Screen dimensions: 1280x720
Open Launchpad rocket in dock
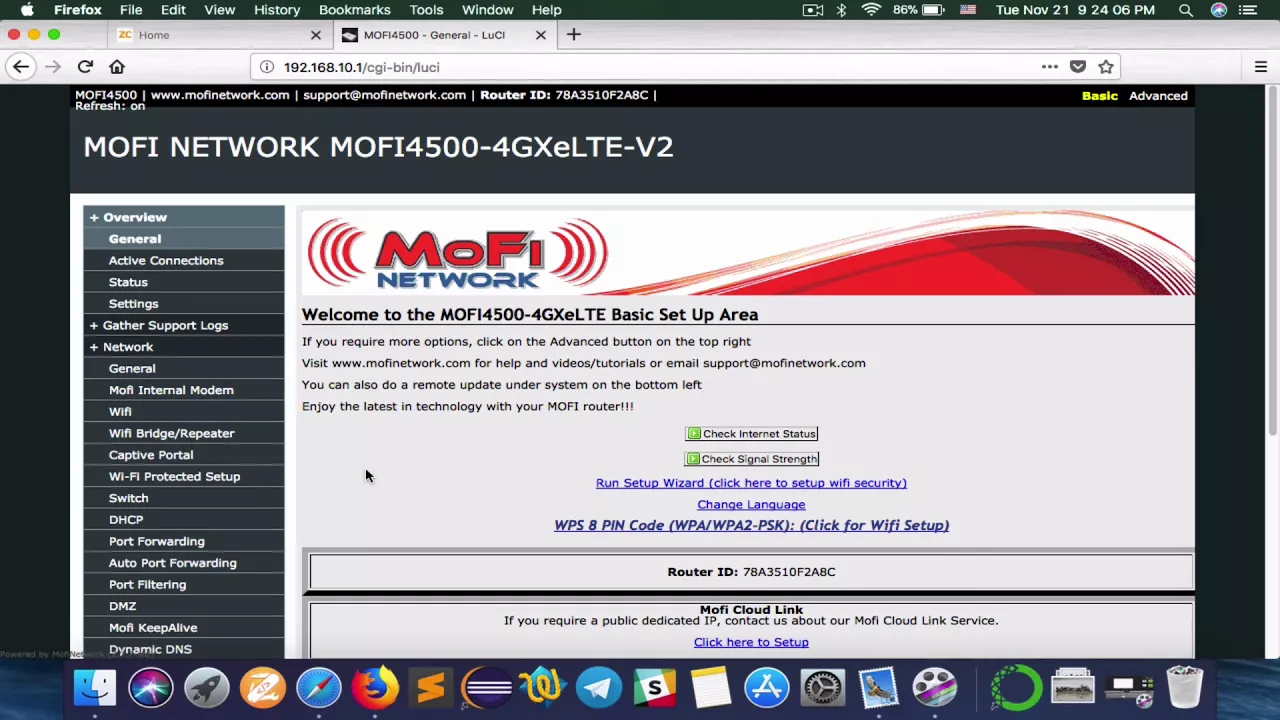pyautogui.click(x=207, y=688)
